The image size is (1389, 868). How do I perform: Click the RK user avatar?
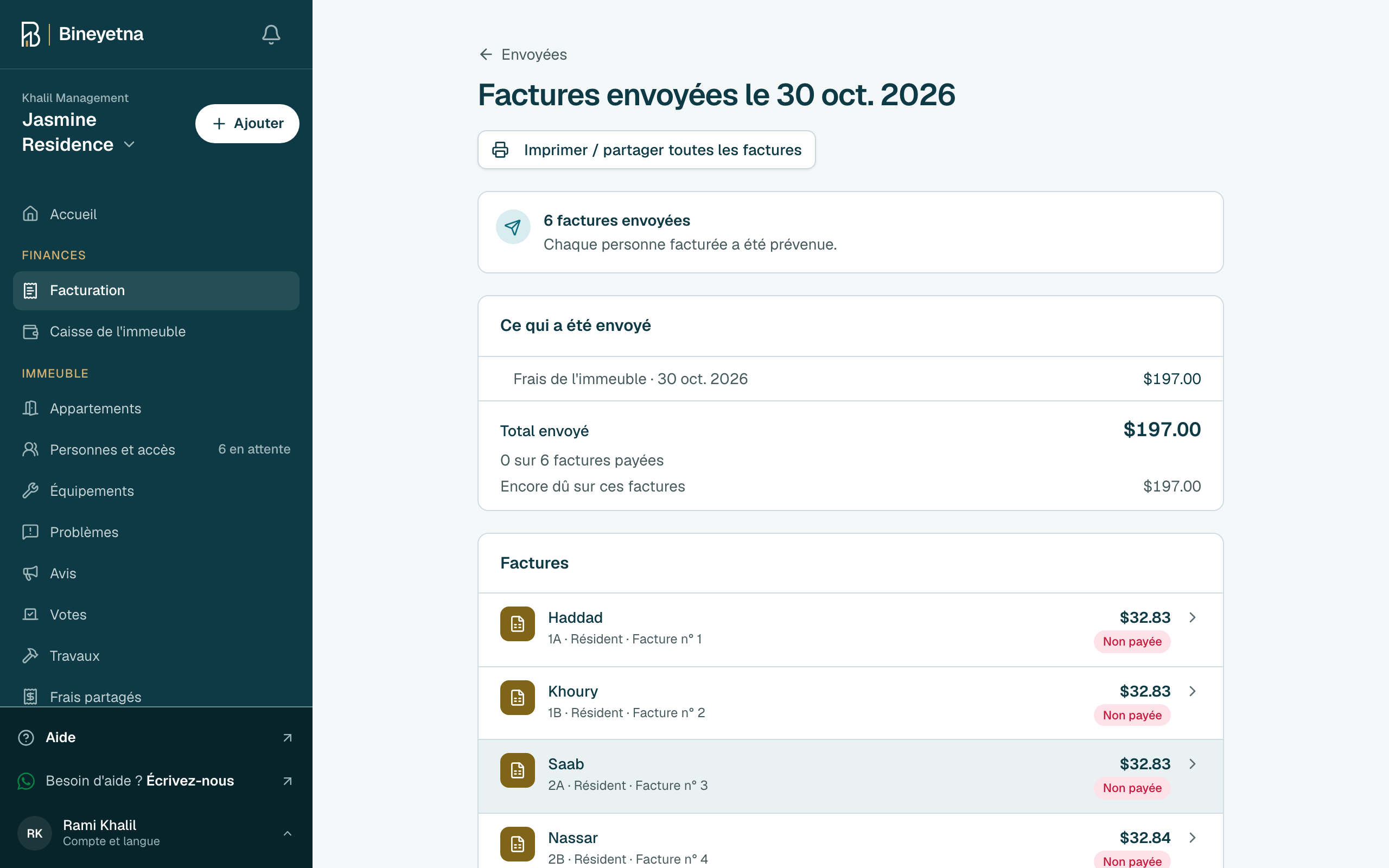click(x=34, y=833)
